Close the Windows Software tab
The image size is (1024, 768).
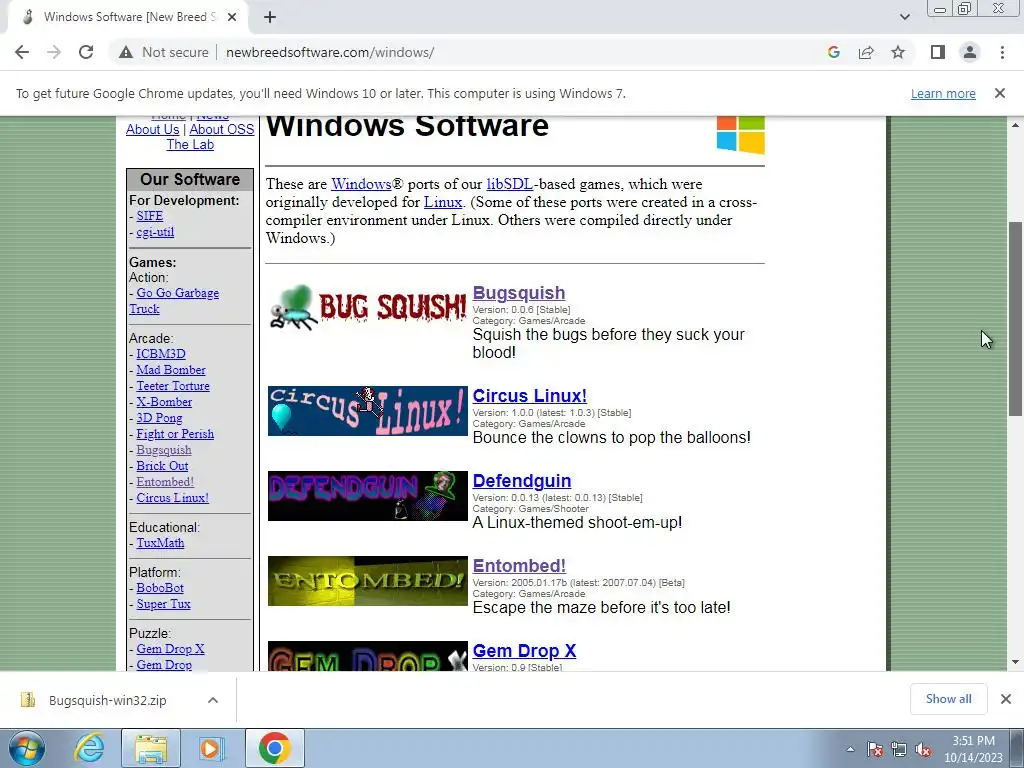(x=232, y=17)
